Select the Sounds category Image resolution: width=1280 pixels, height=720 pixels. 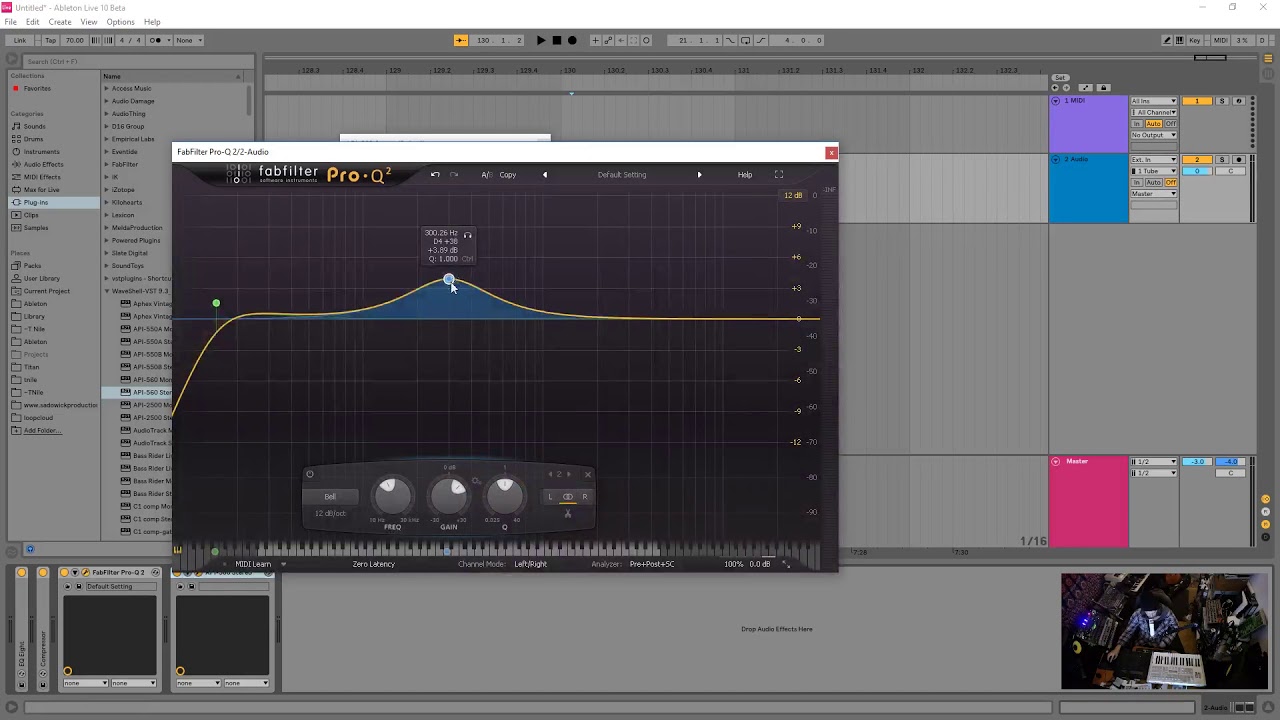coord(34,126)
